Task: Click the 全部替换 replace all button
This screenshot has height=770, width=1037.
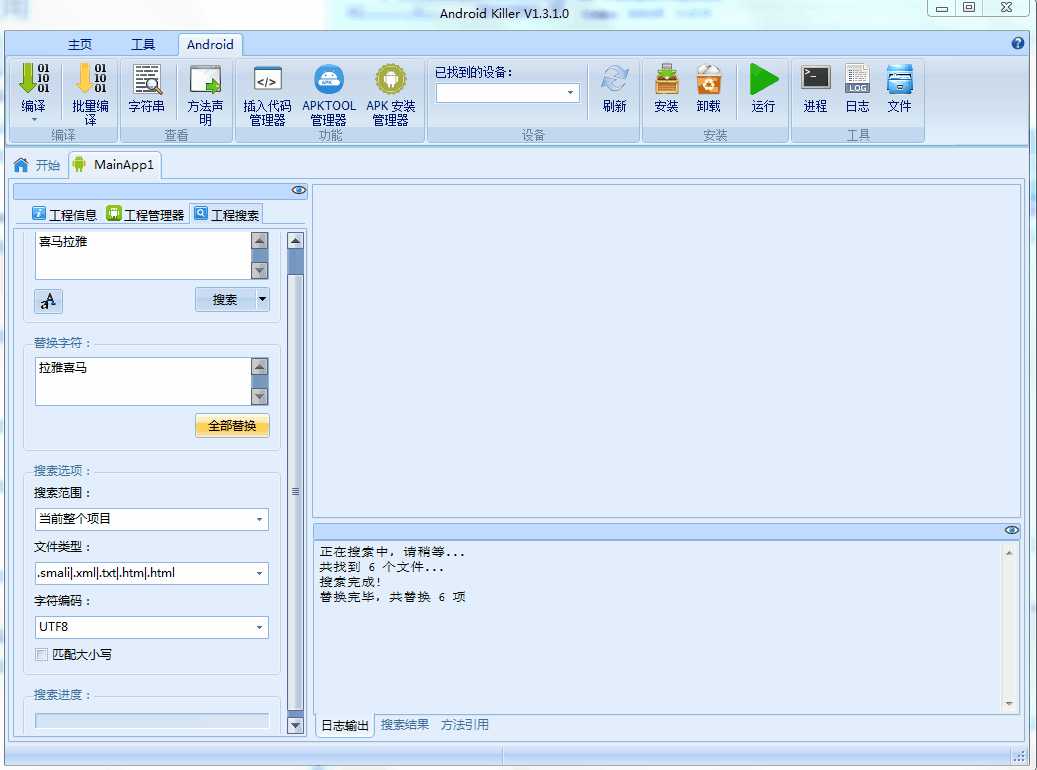Action: point(232,425)
